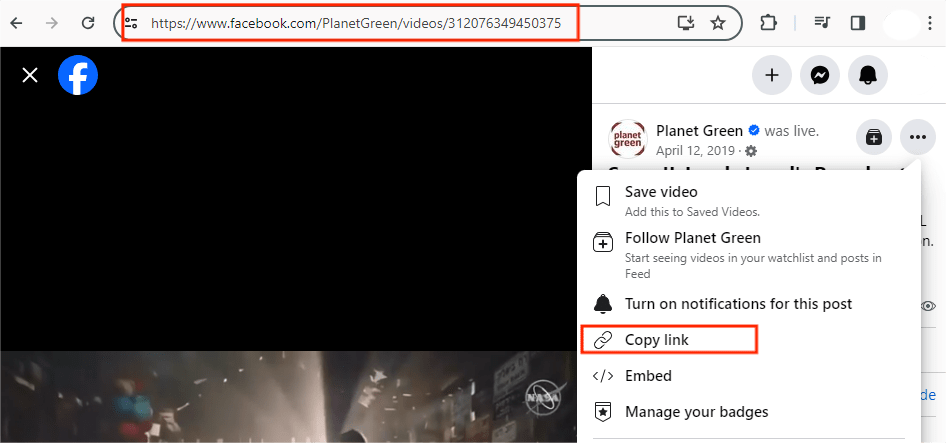Bookmark page with the star icon
The image size is (946, 443).
pyautogui.click(x=717, y=23)
